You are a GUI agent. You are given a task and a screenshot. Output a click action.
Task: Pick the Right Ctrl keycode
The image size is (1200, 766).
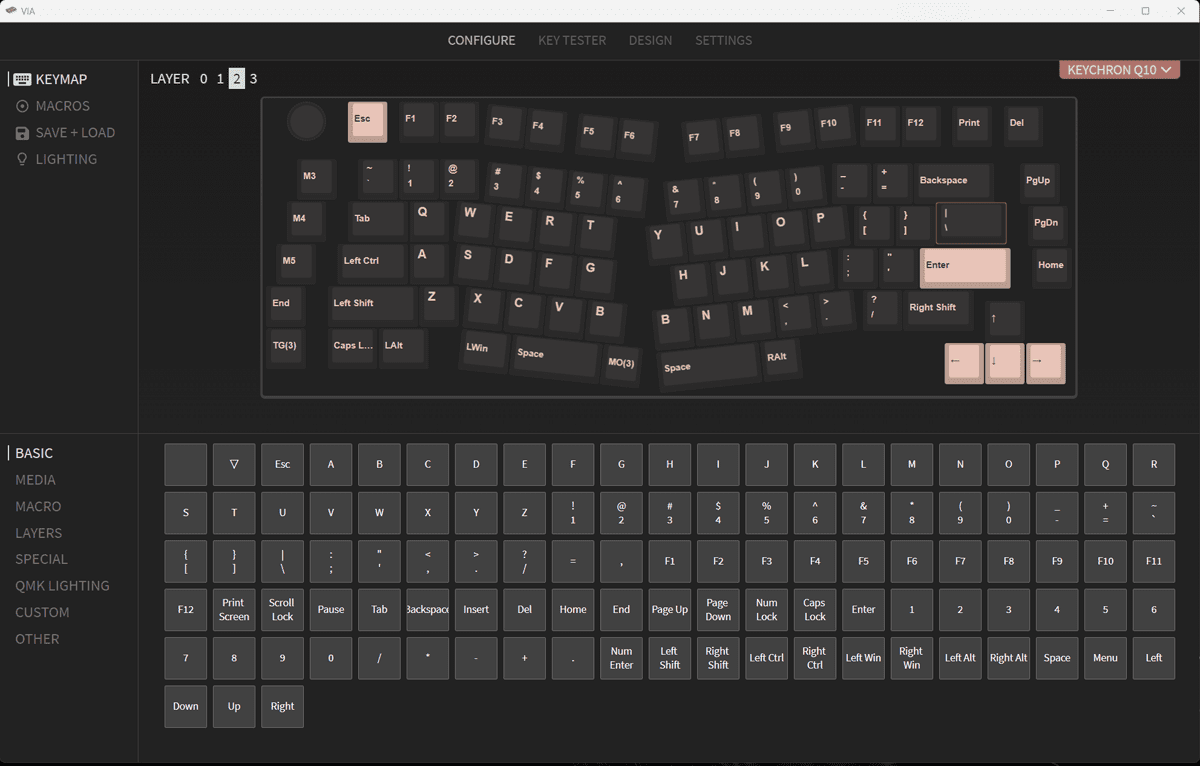click(815, 658)
